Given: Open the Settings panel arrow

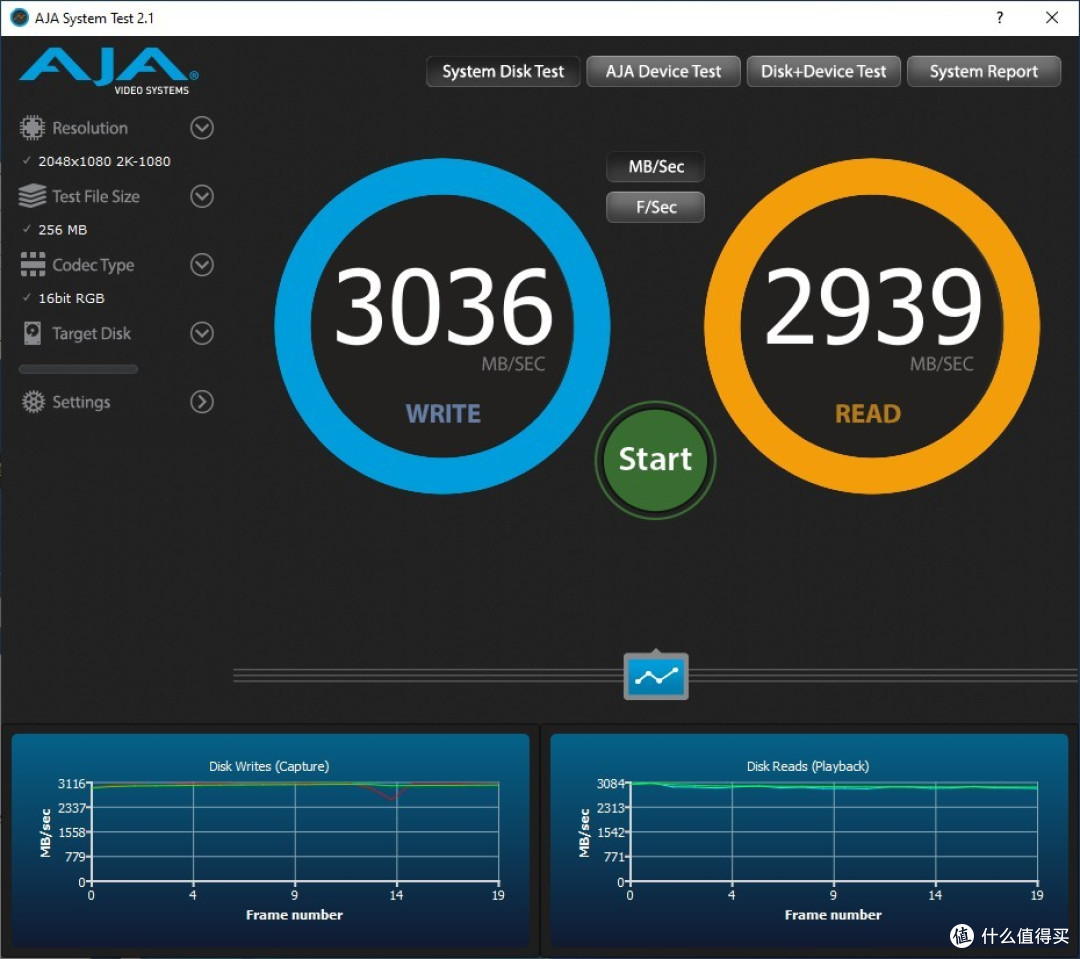Looking at the screenshot, I should coord(202,402).
